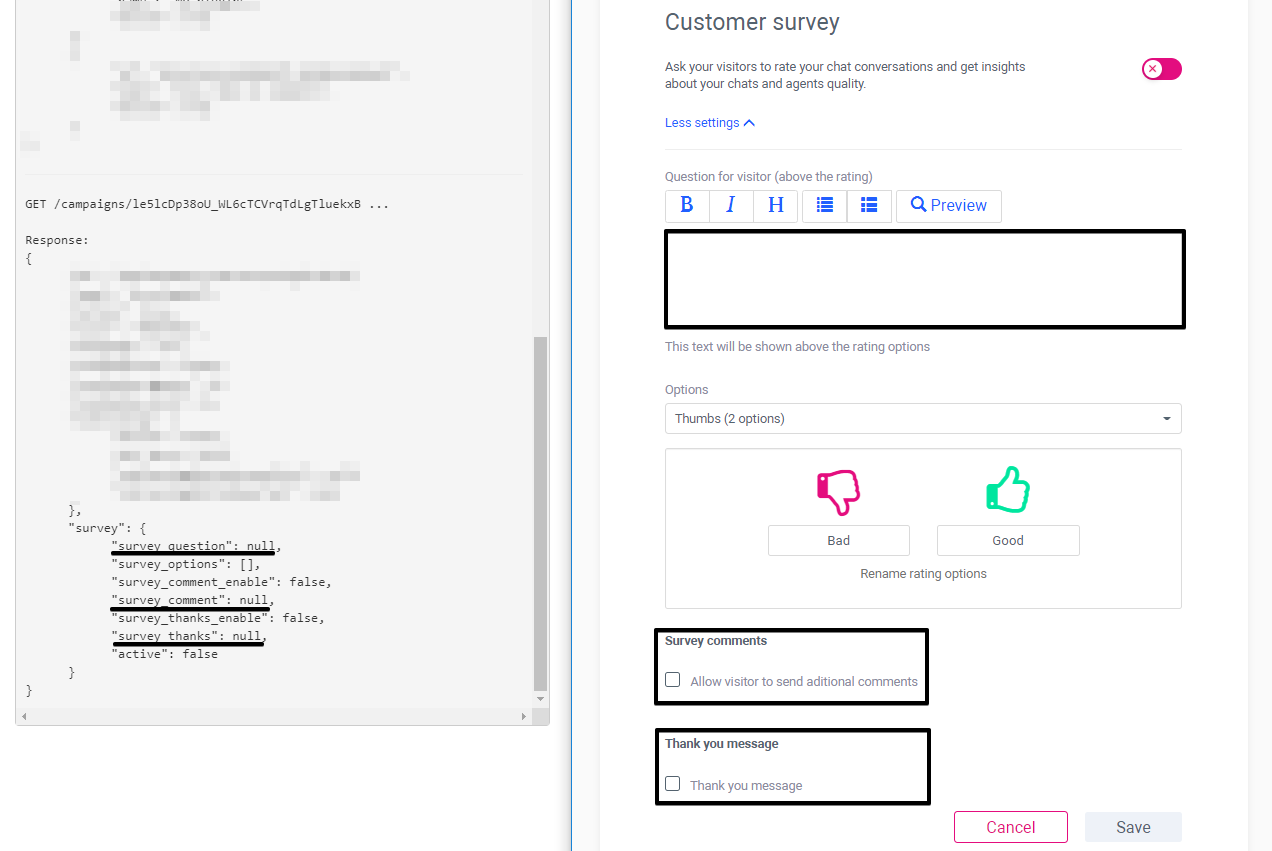Collapse the 'Less settings' section
Image resolution: width=1272 pixels, height=851 pixels.
pos(709,122)
